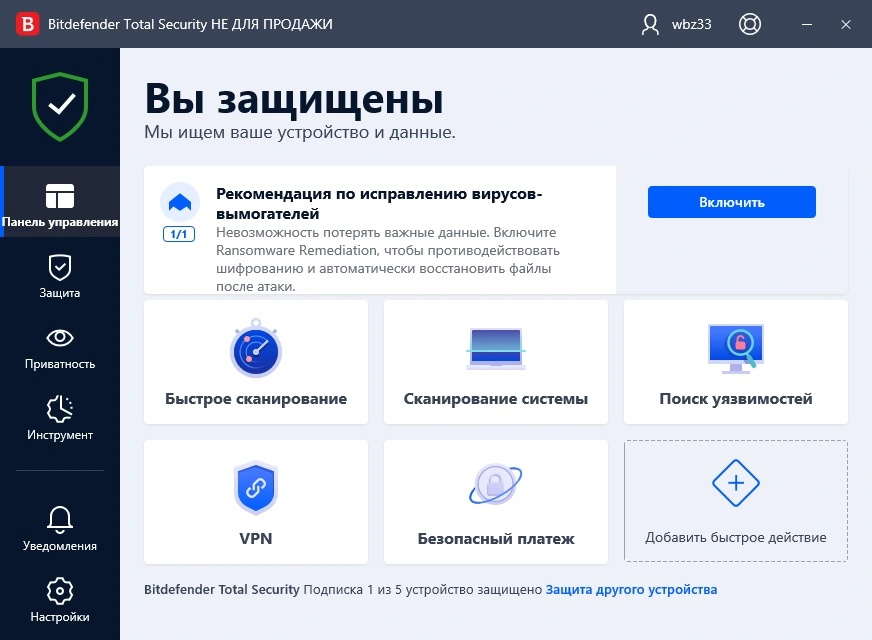Click the VPN shield link icon
The height and width of the screenshot is (640, 872).
pos(256,488)
